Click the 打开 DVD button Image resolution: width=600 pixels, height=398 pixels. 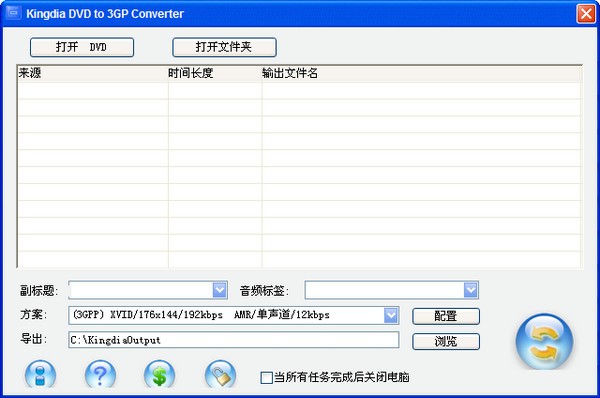[x=82, y=47]
